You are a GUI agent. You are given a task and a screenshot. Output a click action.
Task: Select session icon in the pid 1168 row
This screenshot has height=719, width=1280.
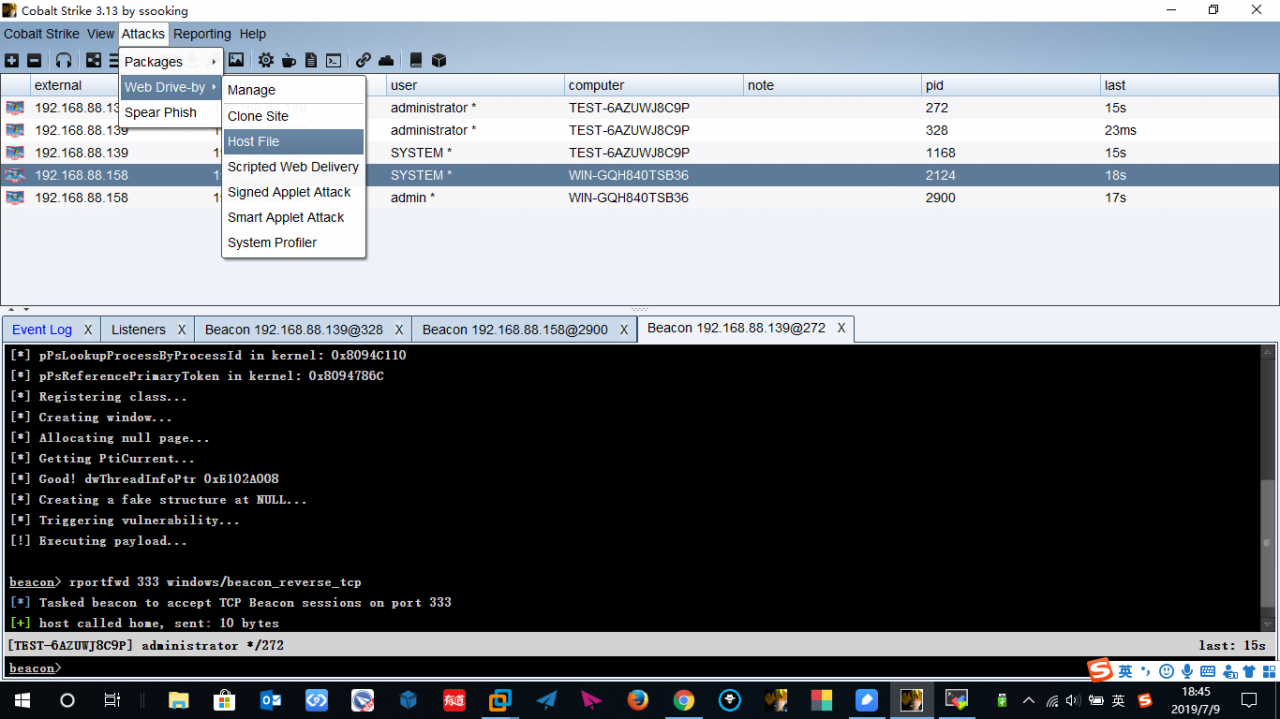(x=15, y=153)
